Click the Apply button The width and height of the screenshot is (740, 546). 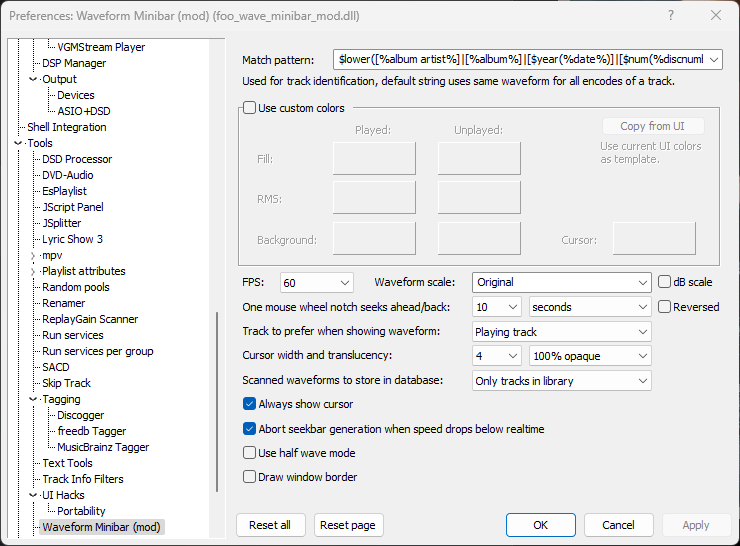pyautogui.click(x=696, y=525)
